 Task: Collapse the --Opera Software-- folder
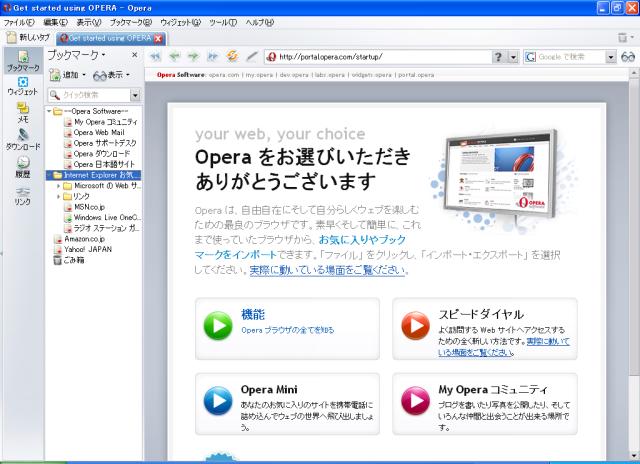[x=49, y=111]
